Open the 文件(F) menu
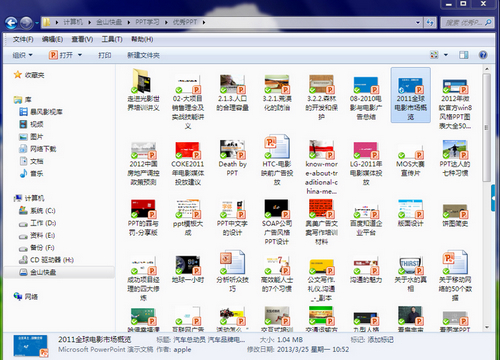 tap(23, 39)
